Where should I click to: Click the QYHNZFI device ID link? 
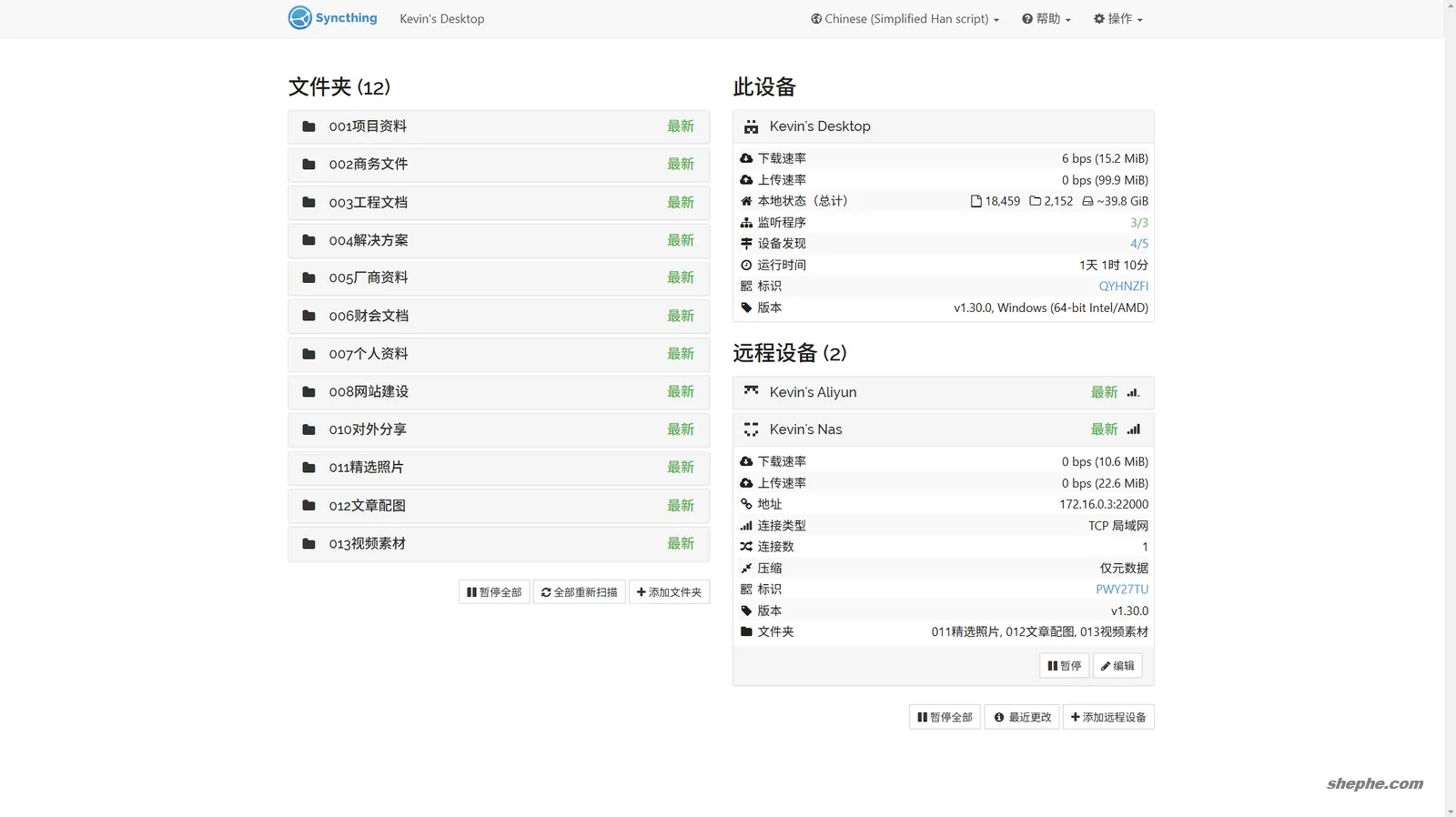coord(1123,287)
